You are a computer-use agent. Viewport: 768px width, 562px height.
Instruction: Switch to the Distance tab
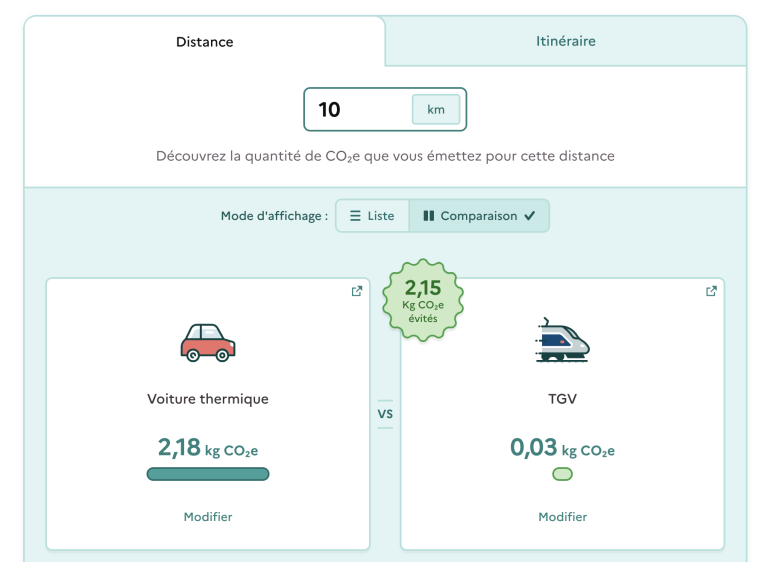tap(205, 42)
